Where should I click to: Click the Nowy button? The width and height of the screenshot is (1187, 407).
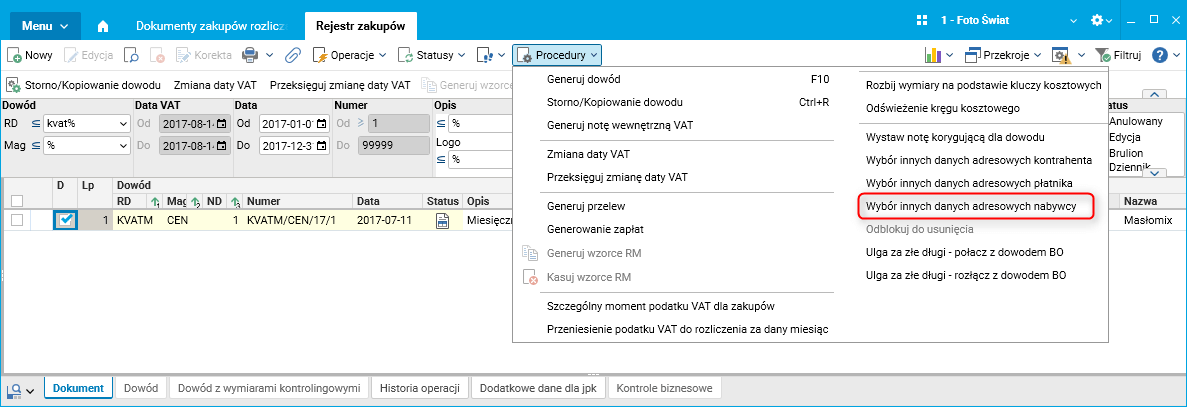31,55
